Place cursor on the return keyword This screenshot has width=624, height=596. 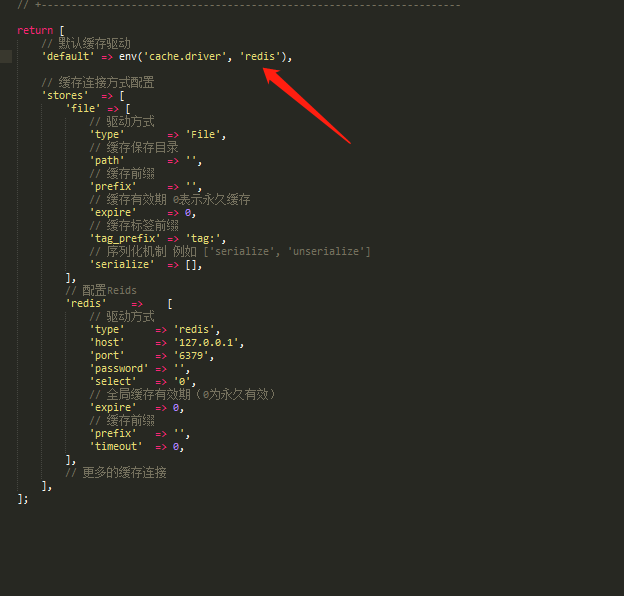[35, 30]
